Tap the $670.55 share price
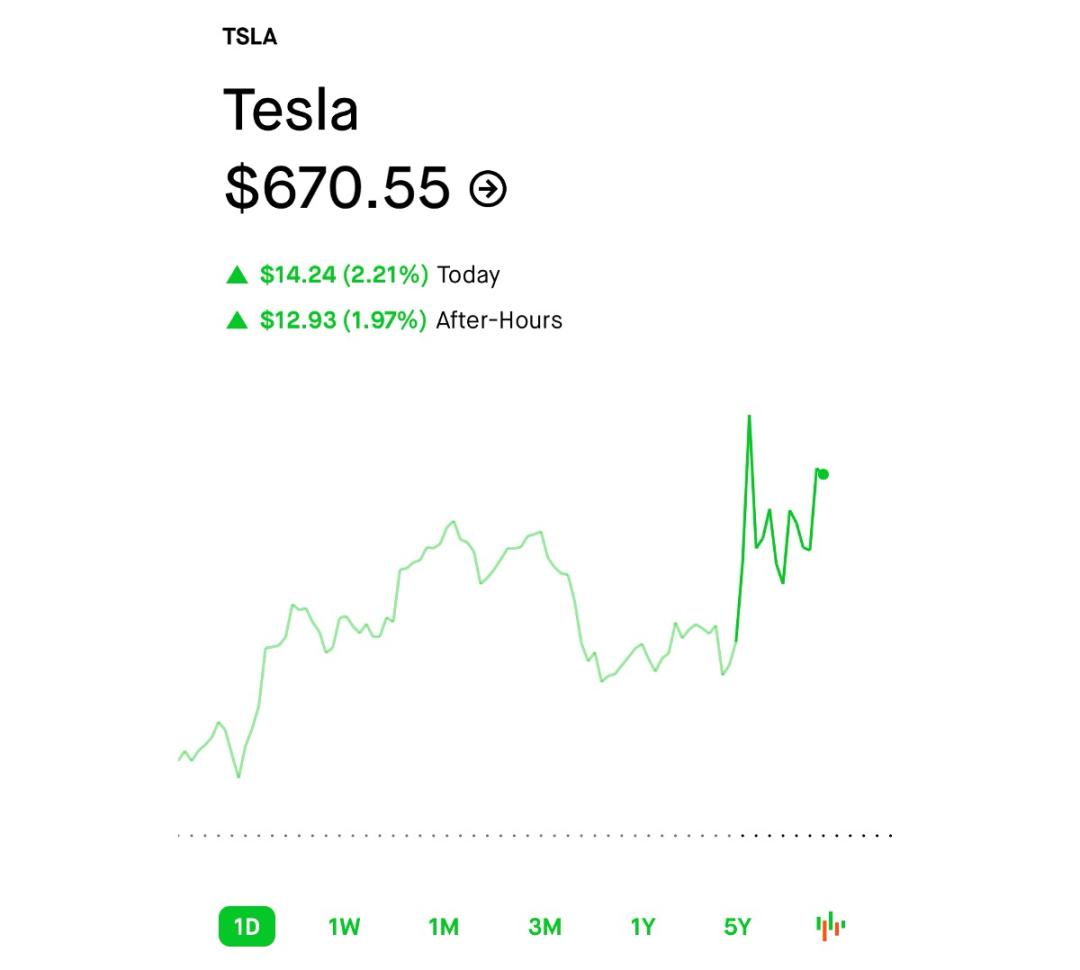 pos(338,187)
